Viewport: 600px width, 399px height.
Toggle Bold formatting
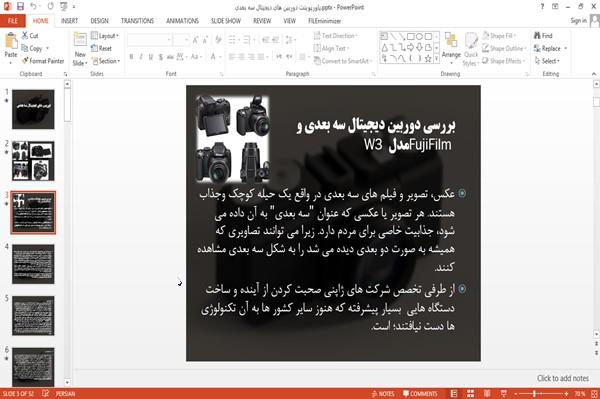(x=131, y=57)
